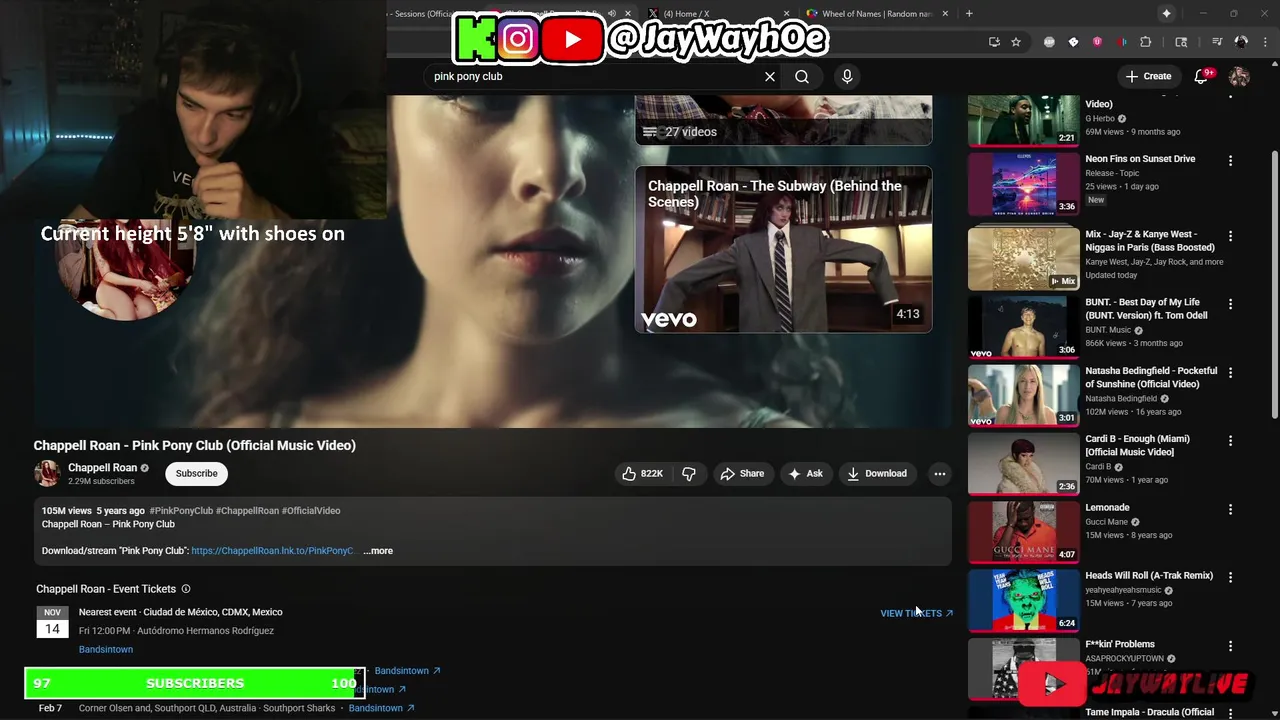Like the video with thumbs up

[643, 474]
